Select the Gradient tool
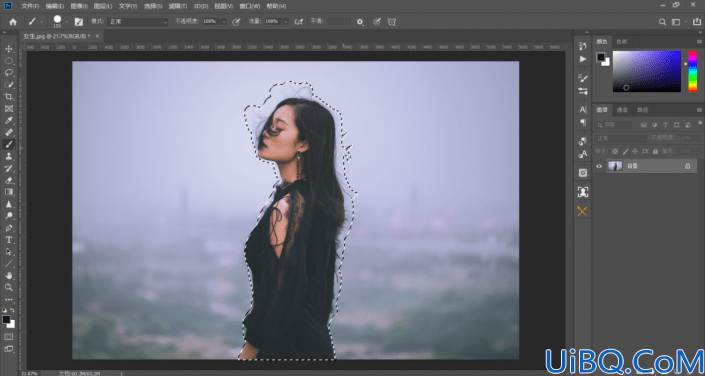Image resolution: width=705 pixels, height=376 pixels. click(x=9, y=192)
